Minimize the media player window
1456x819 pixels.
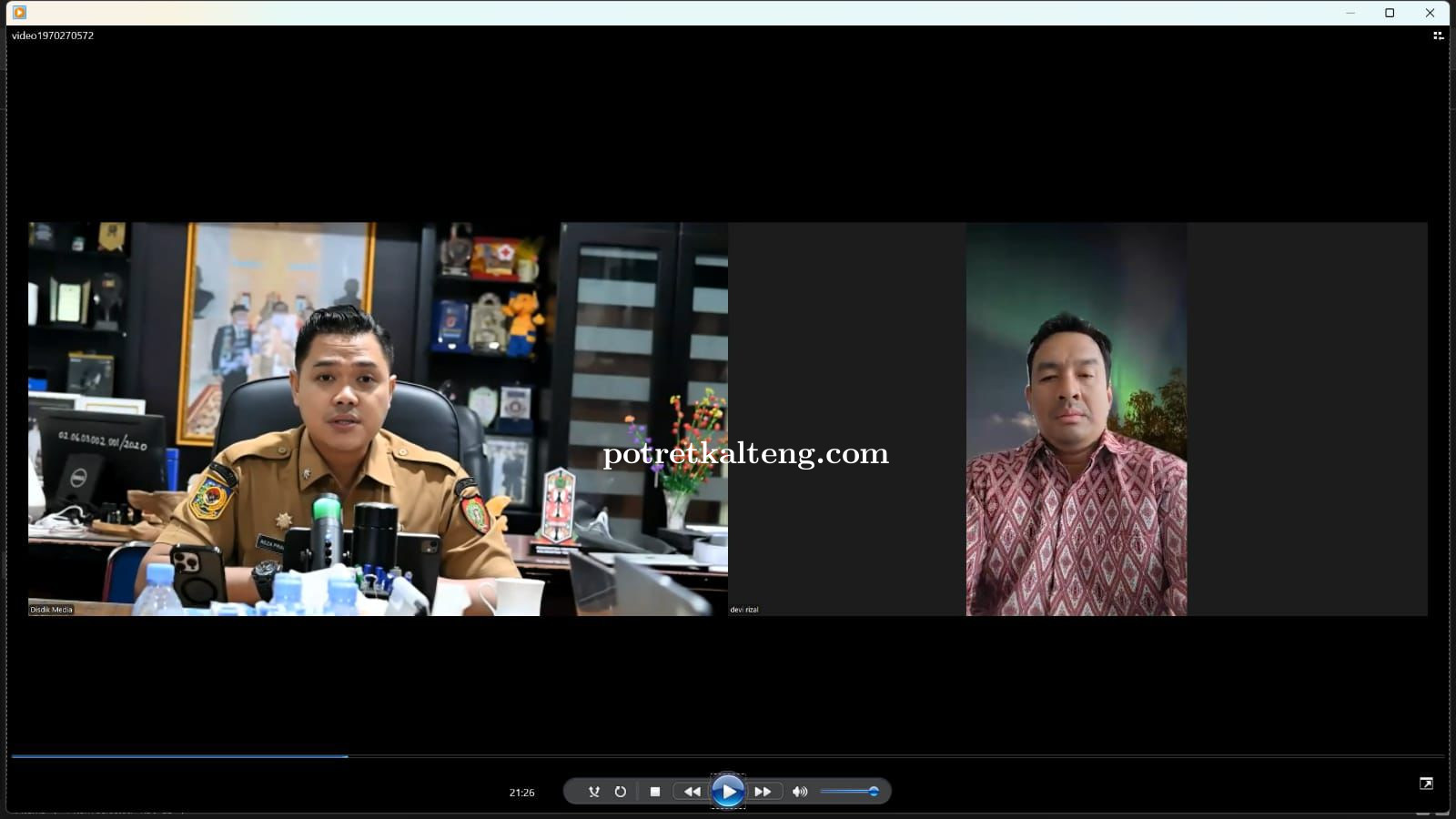point(1350,13)
